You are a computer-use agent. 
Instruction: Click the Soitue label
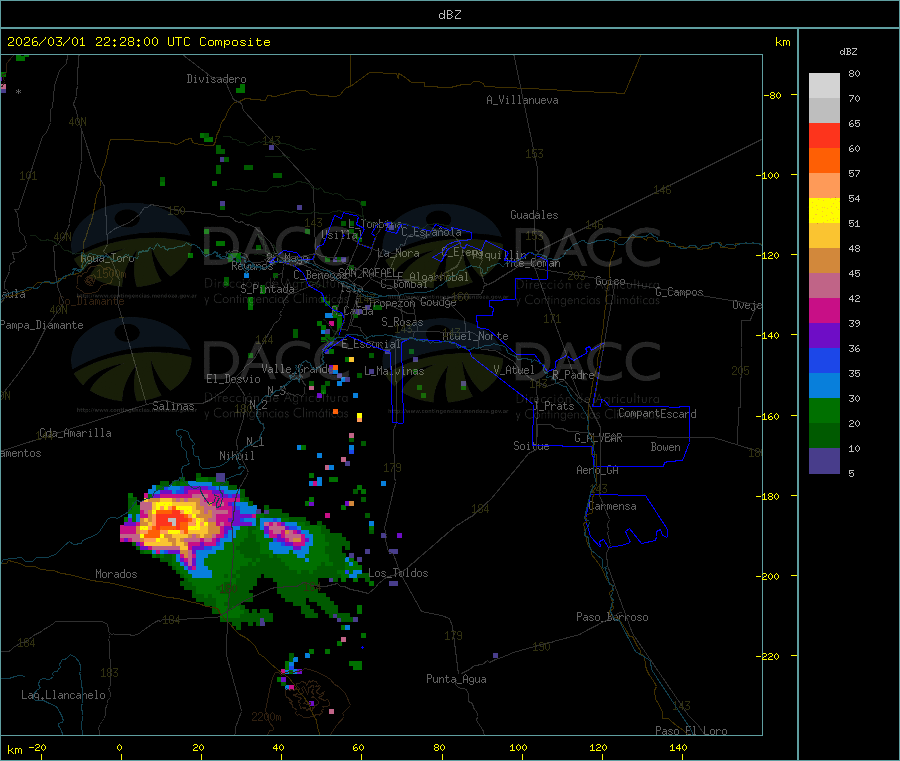pyautogui.click(x=532, y=446)
